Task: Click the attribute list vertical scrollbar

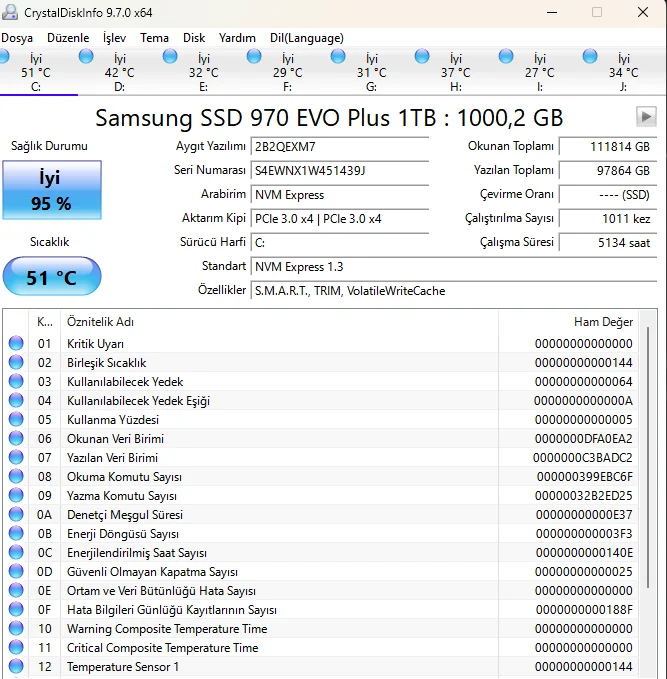Action: click(648, 455)
